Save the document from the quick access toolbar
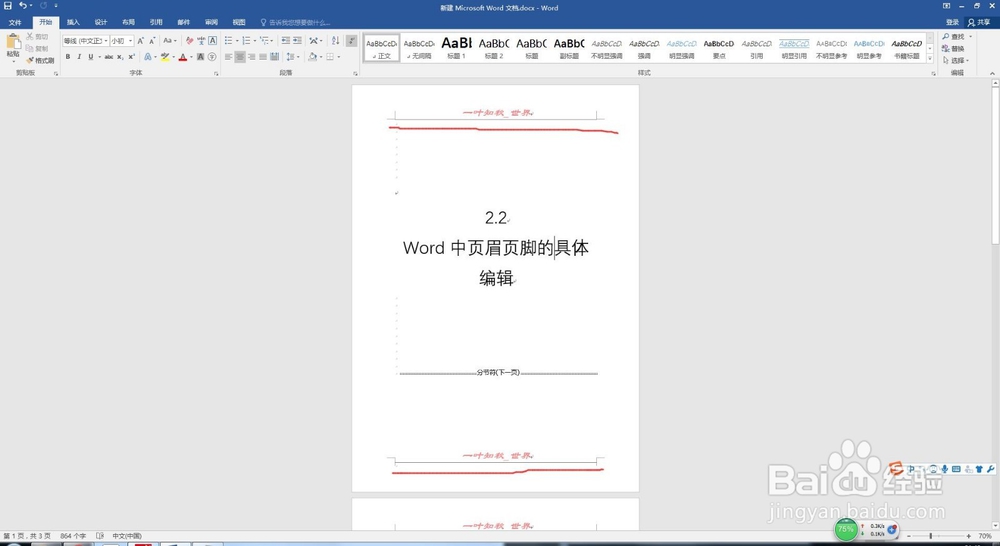 pos(8,6)
